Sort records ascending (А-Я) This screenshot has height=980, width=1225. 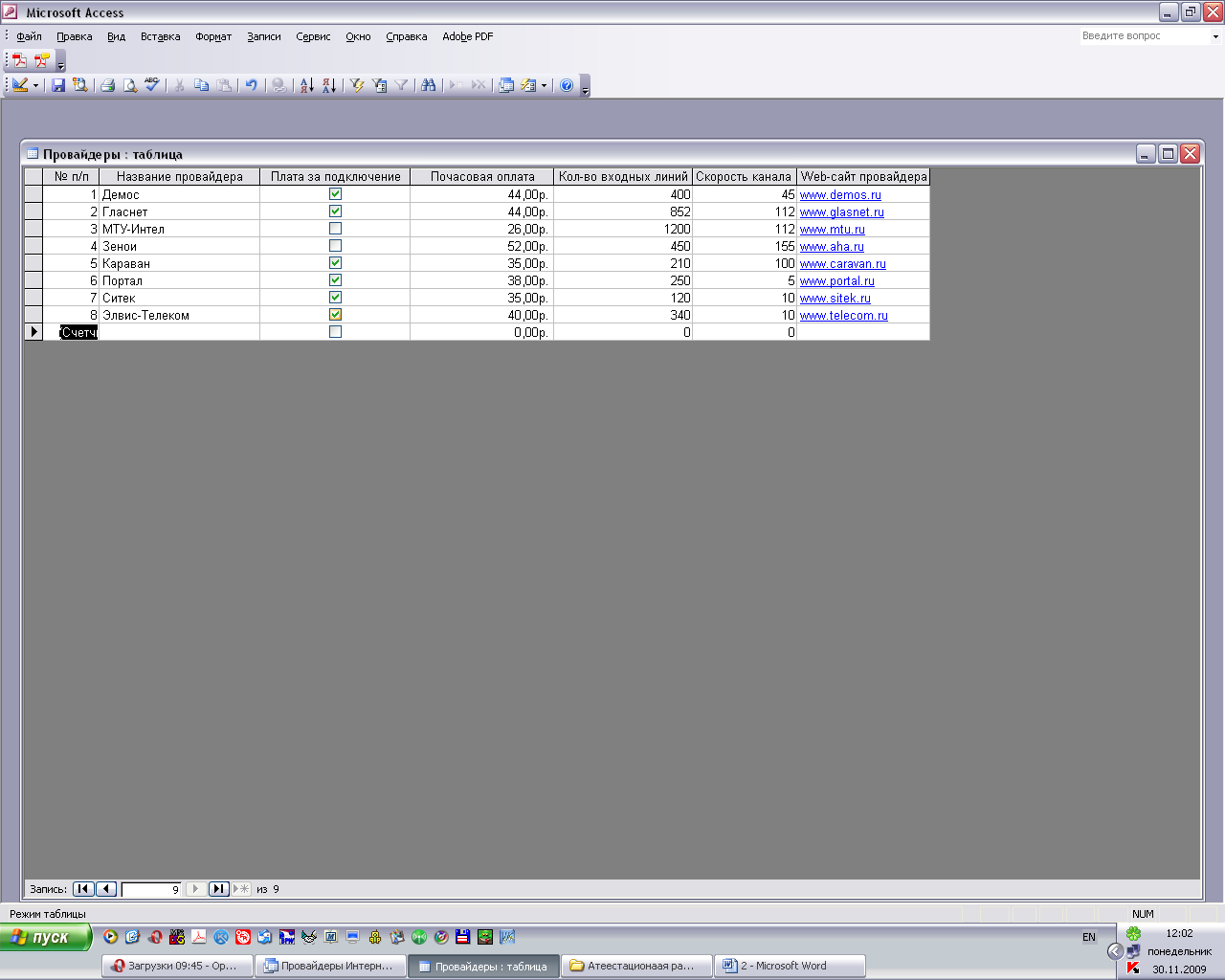(x=306, y=85)
